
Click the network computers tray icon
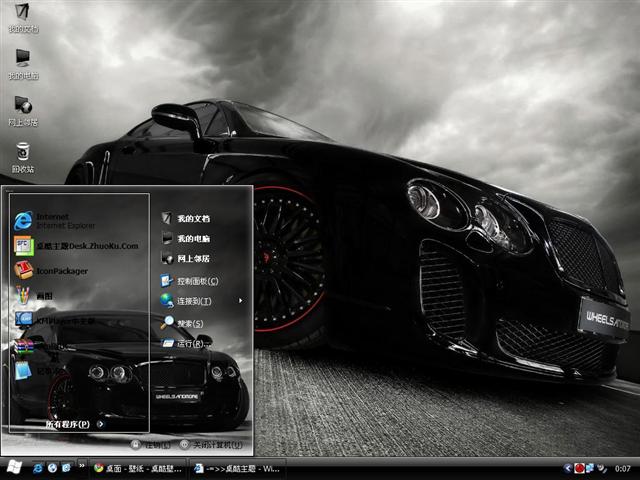pos(590,468)
